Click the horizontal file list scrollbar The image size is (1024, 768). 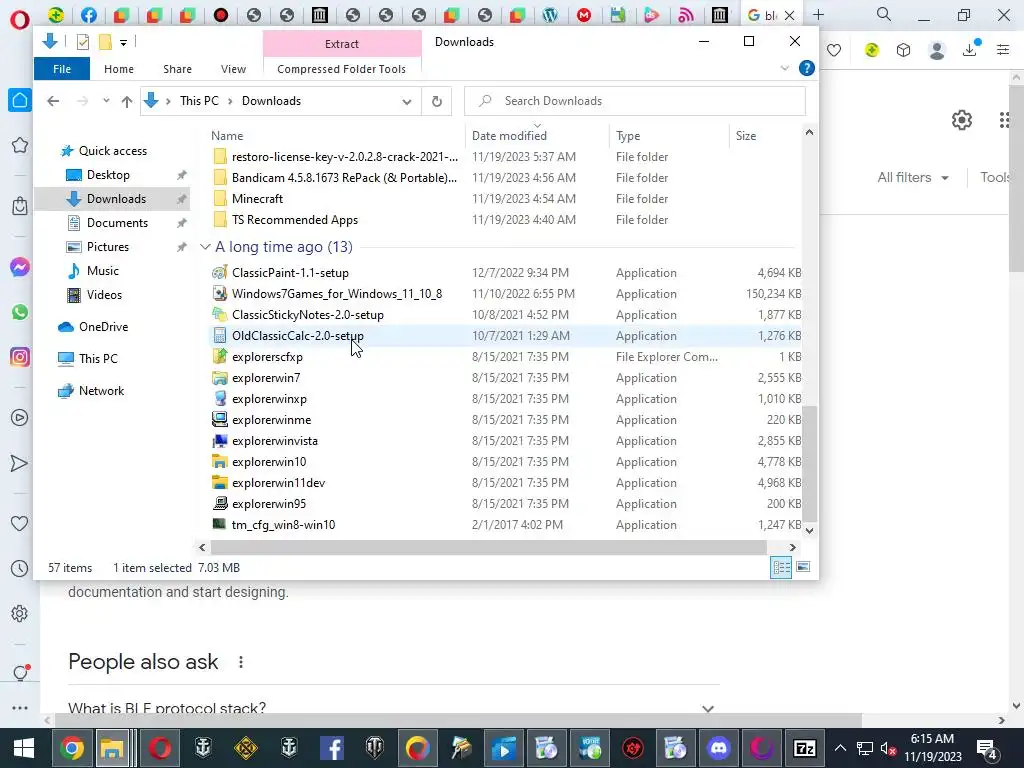click(488, 547)
